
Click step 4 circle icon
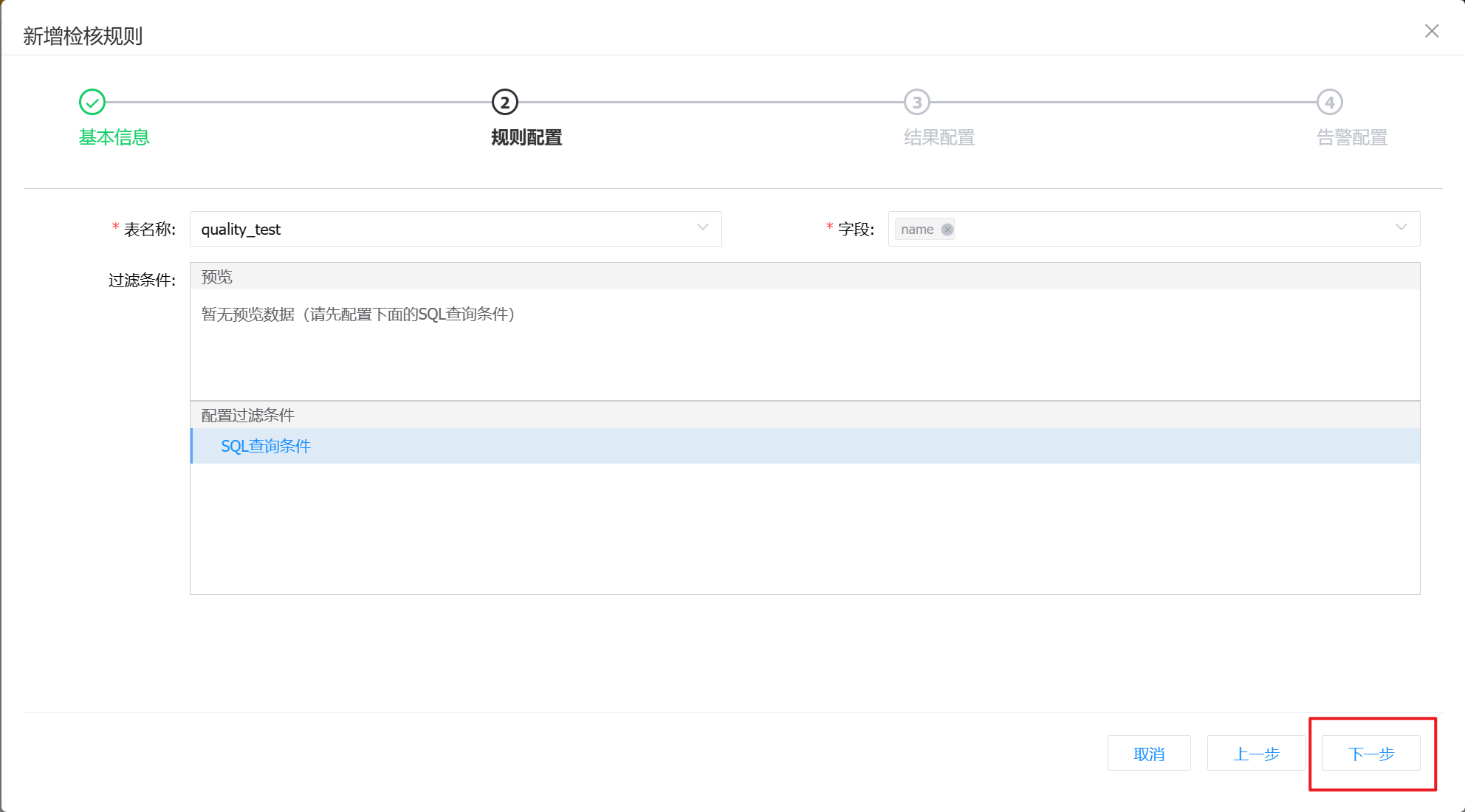pos(1330,103)
